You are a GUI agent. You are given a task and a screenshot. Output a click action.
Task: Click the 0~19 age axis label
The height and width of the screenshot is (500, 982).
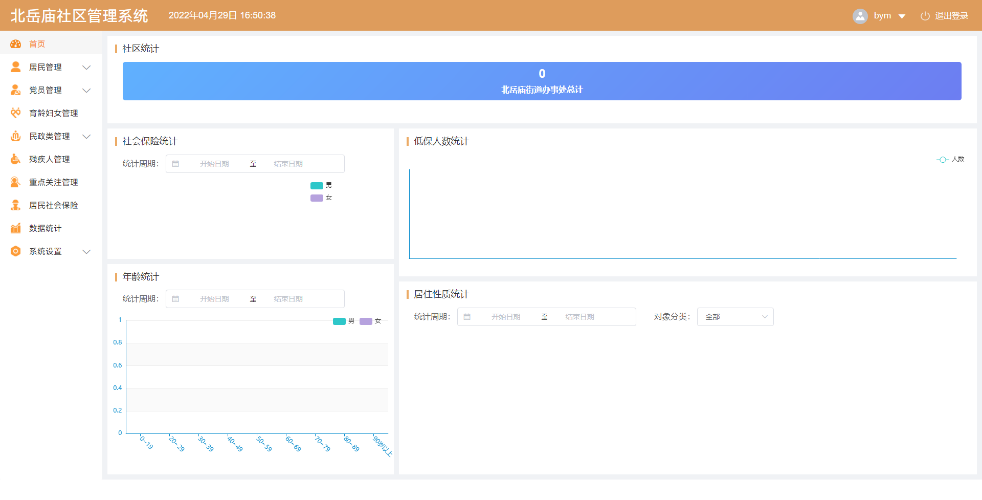click(x=145, y=443)
